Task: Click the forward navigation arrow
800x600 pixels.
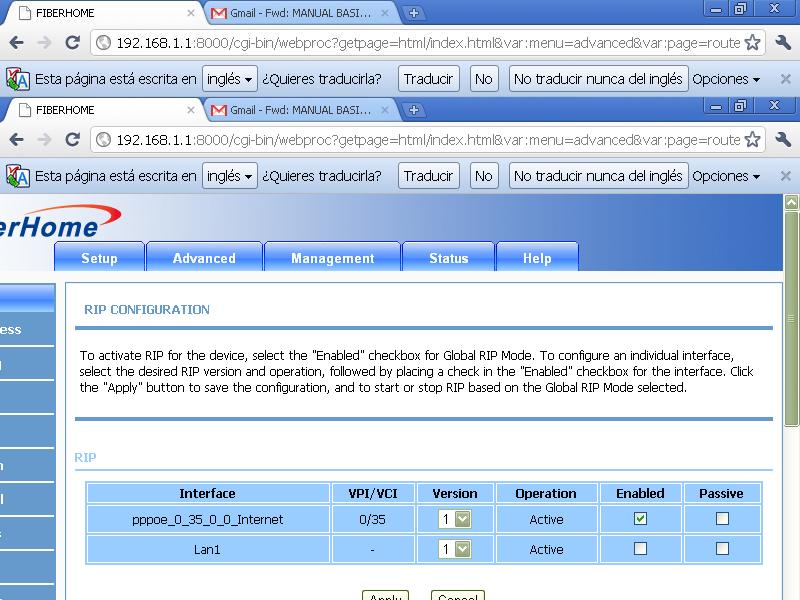Action: [42, 137]
